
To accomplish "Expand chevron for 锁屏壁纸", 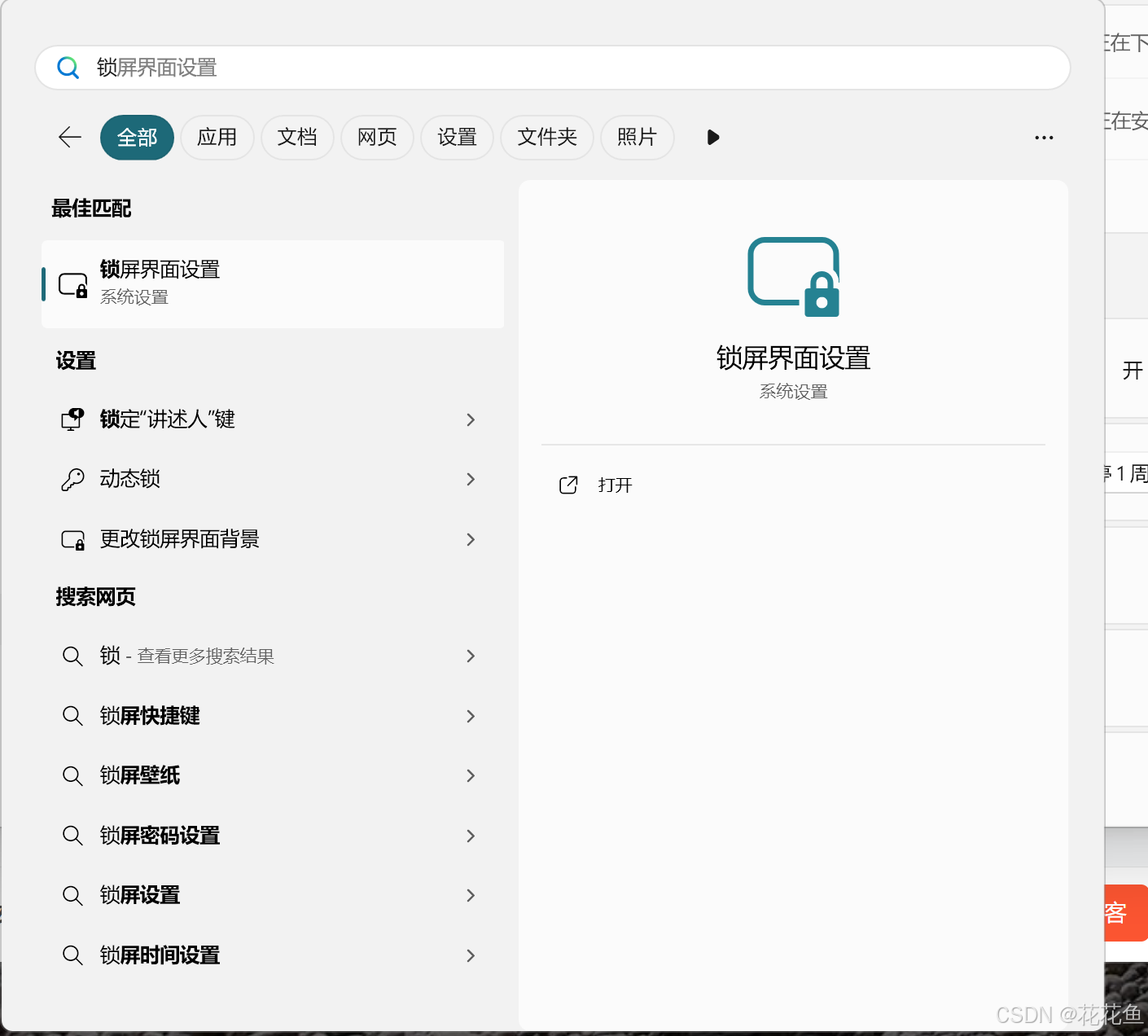I will click(471, 775).
